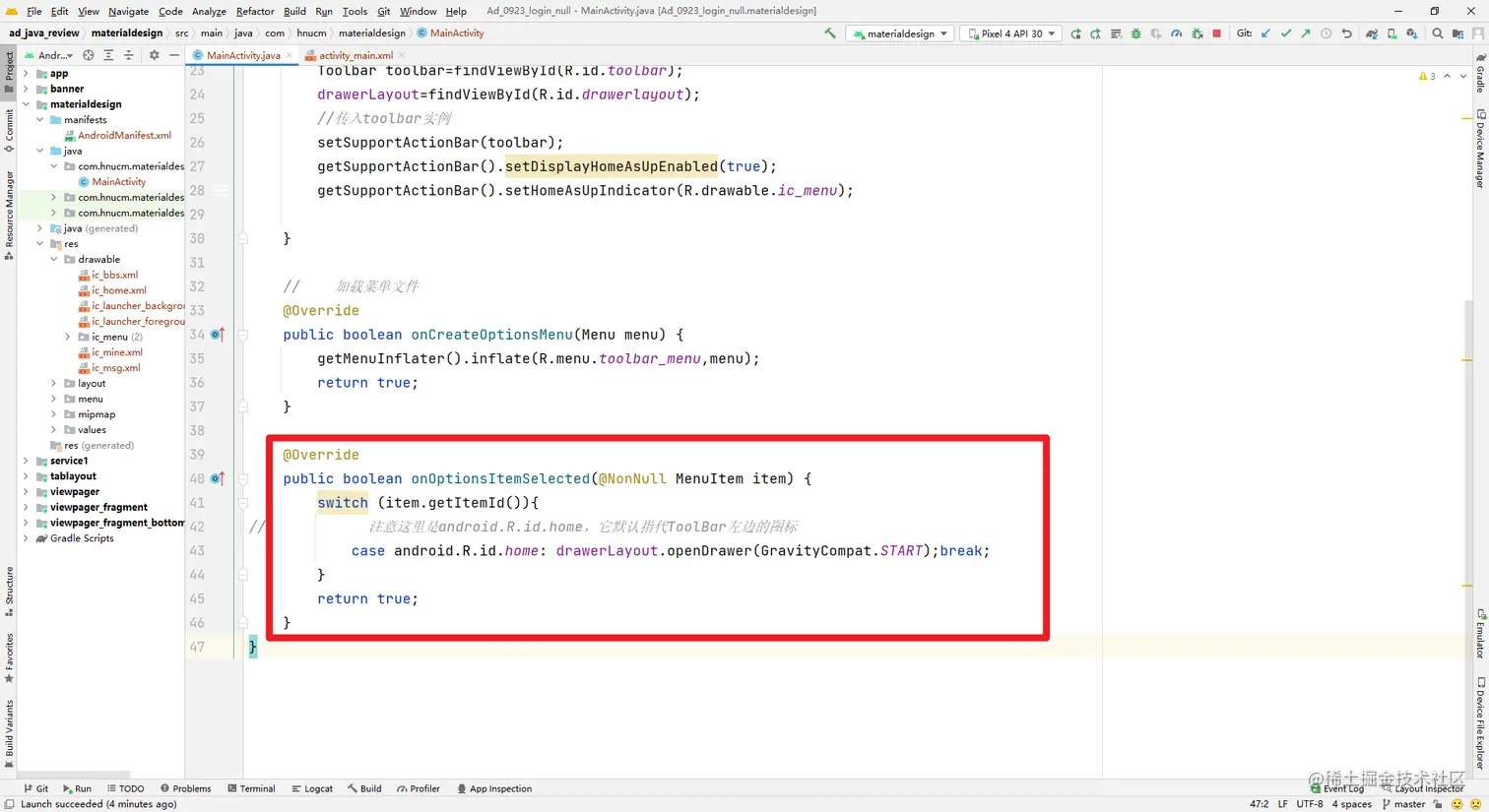The image size is (1489, 812).
Task: Open the Terminal tool window
Action: click(251, 788)
